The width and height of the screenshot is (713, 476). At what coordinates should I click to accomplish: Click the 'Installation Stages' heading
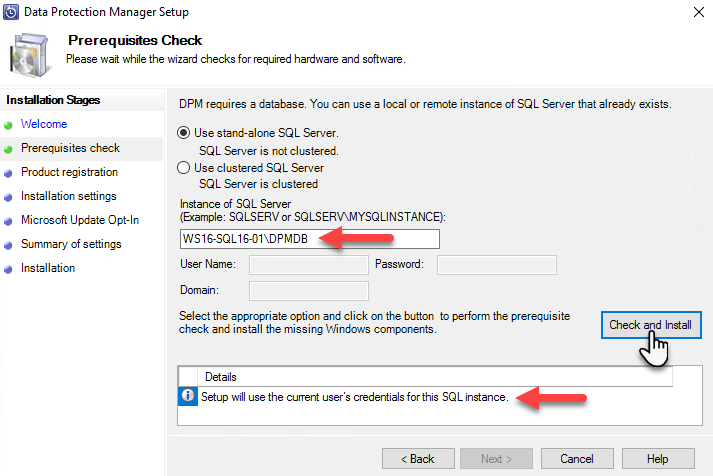point(53,100)
